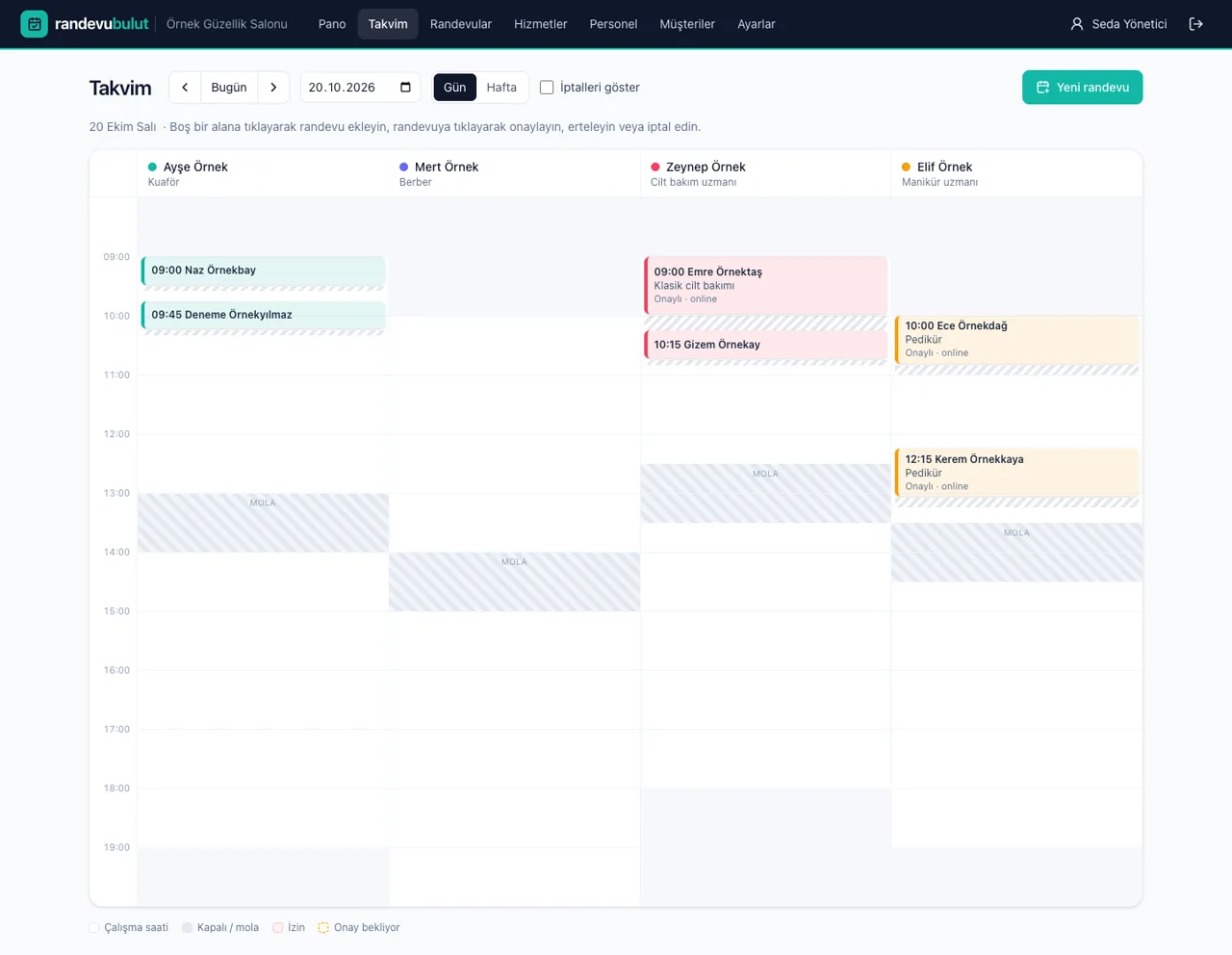Click the orange dot next to Elif Örnek

907,168
